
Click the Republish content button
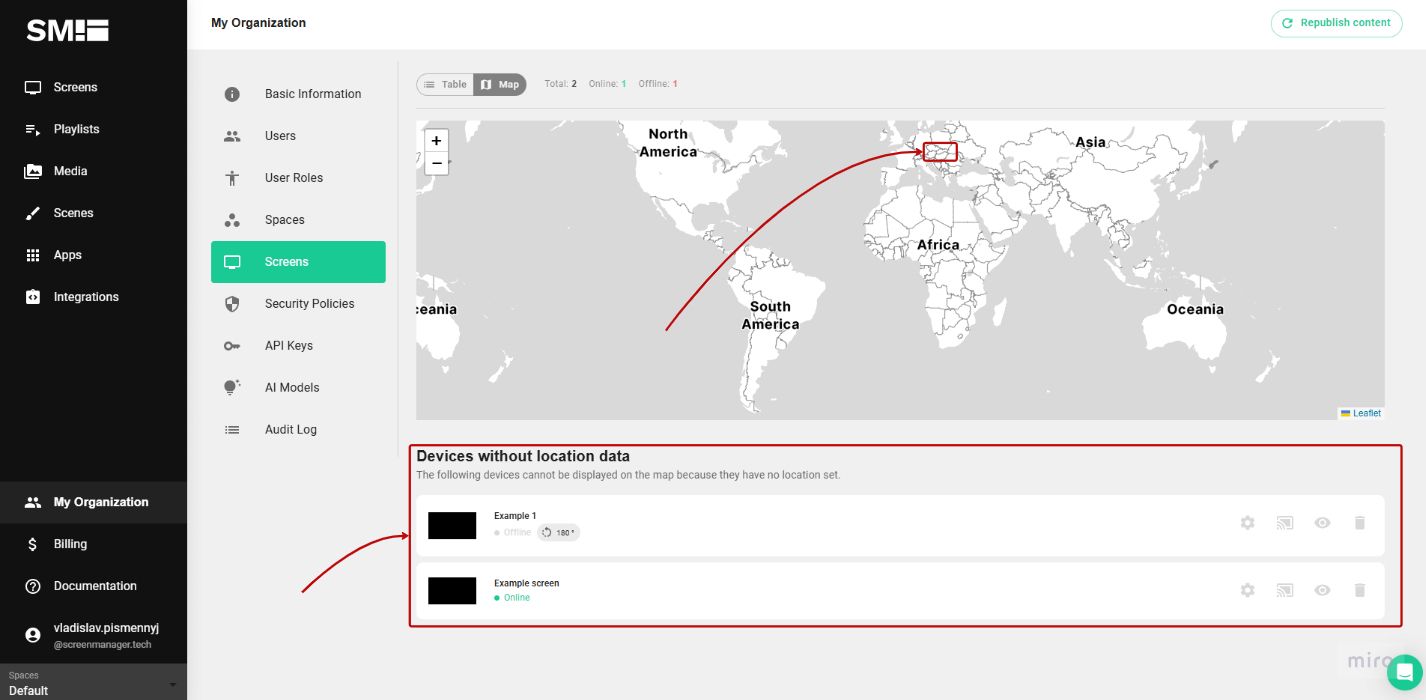point(1336,23)
